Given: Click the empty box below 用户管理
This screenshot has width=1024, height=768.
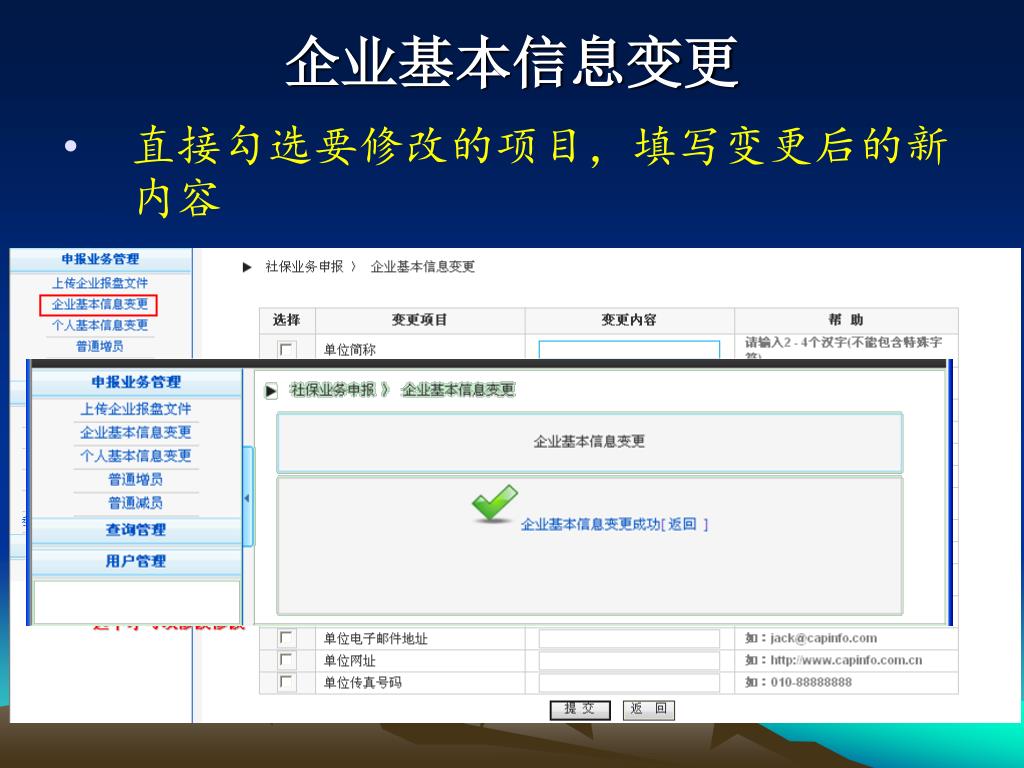Looking at the screenshot, I should coord(137,601).
